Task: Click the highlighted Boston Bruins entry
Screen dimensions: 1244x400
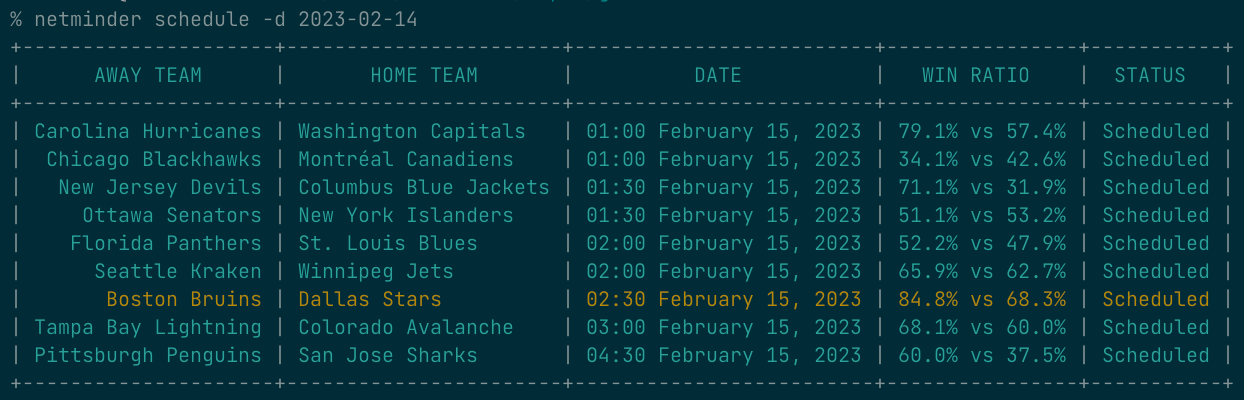Action: point(184,299)
